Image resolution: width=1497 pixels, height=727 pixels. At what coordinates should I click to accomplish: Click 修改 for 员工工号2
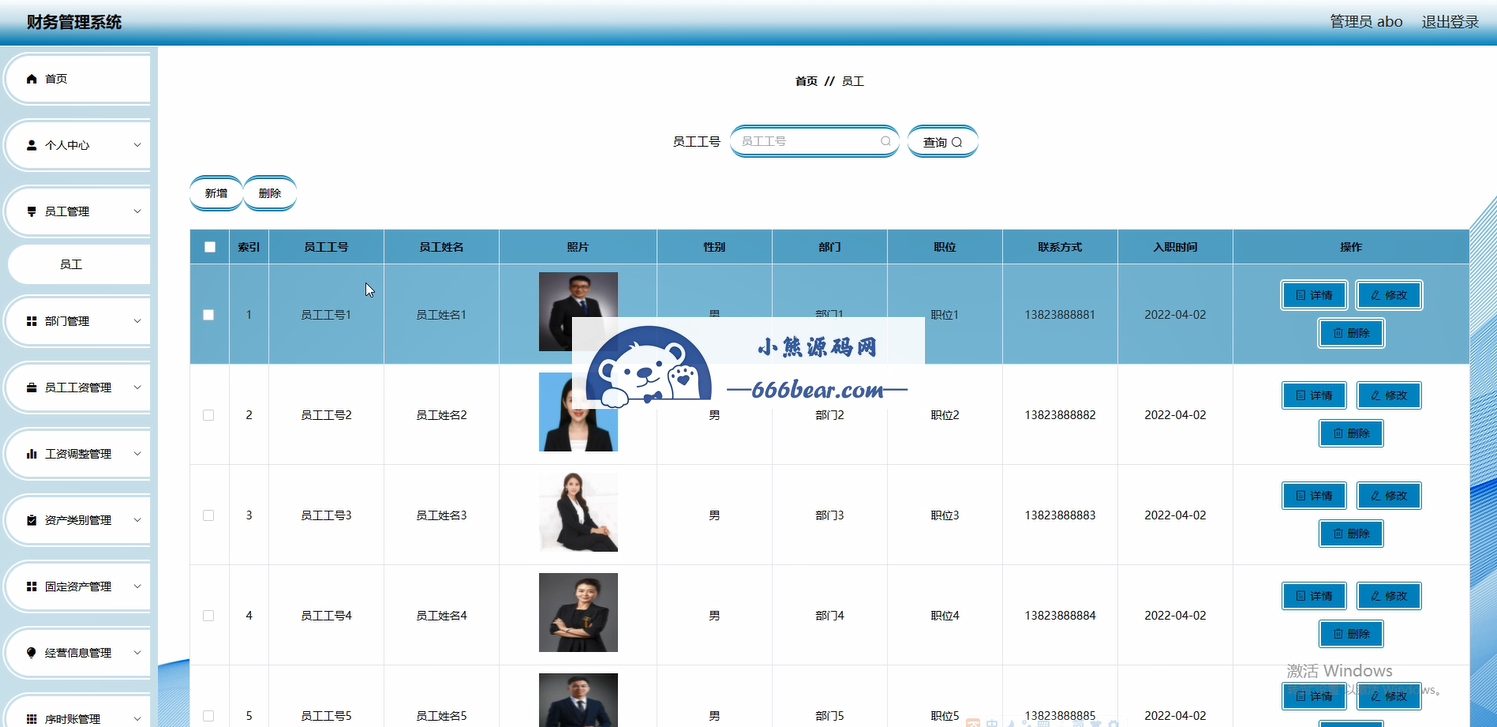pyautogui.click(x=1389, y=395)
